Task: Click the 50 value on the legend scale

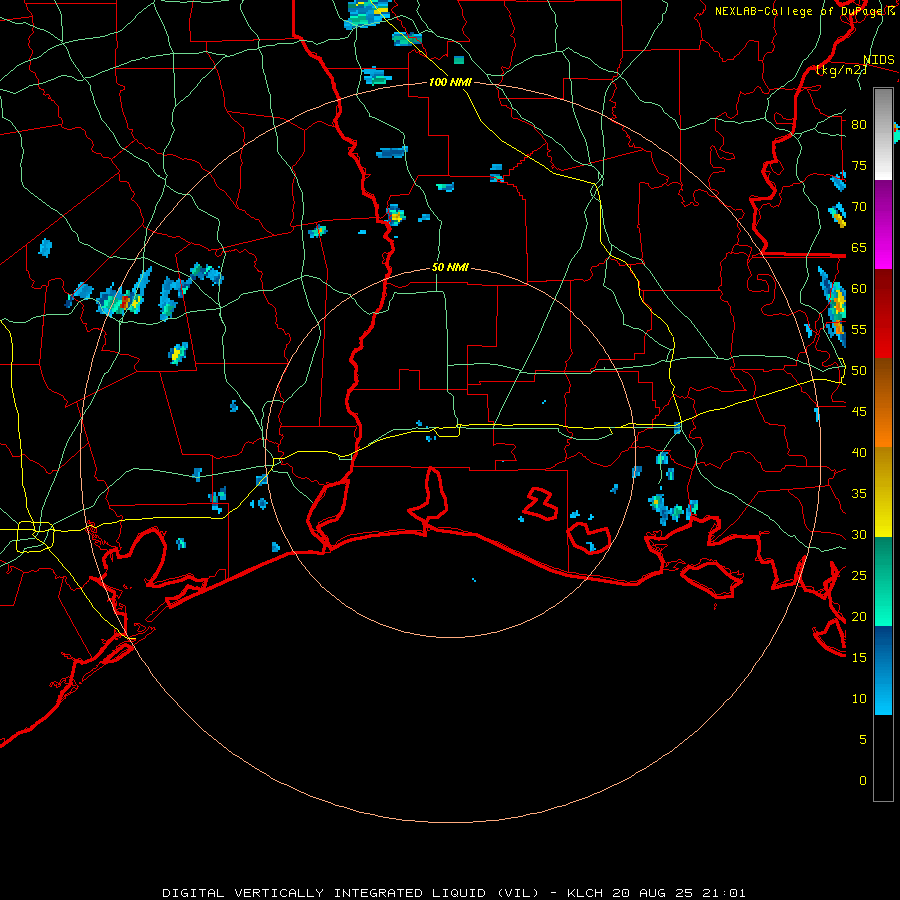Action: pos(859,371)
